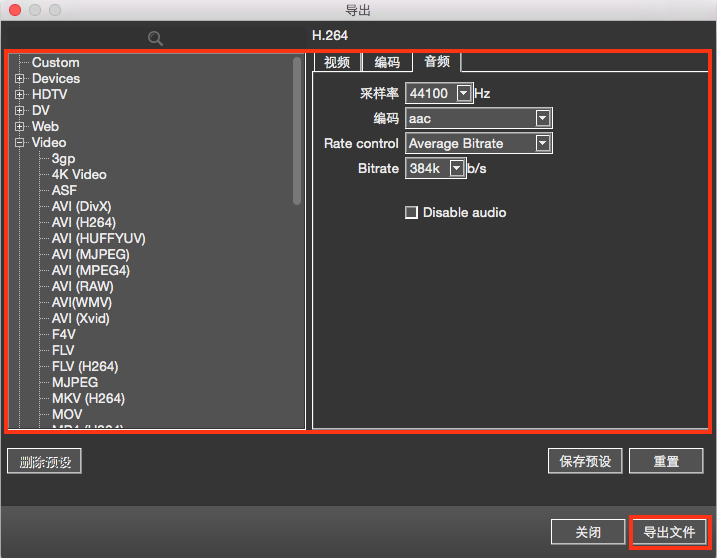The image size is (717, 558).
Task: Click the 导出文件 button
Action: tap(669, 532)
